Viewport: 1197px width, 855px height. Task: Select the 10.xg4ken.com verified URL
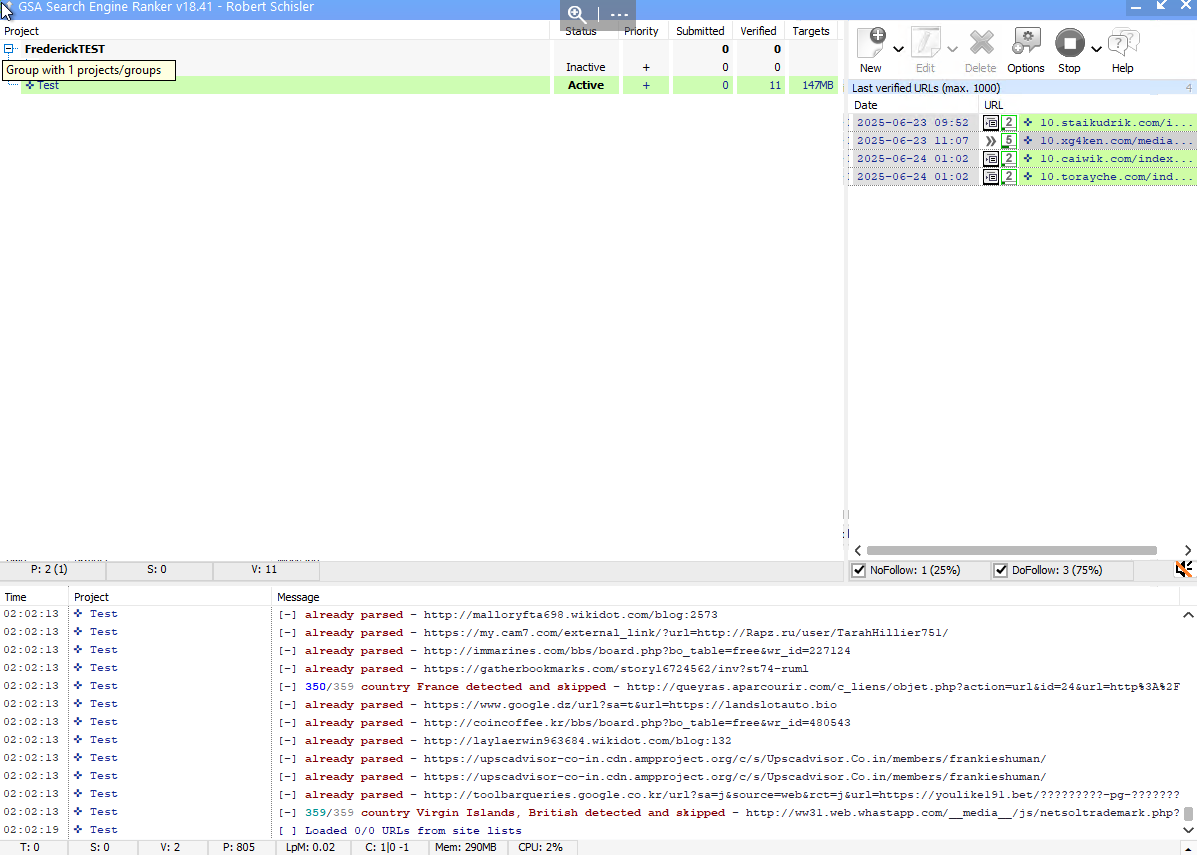tap(1117, 140)
